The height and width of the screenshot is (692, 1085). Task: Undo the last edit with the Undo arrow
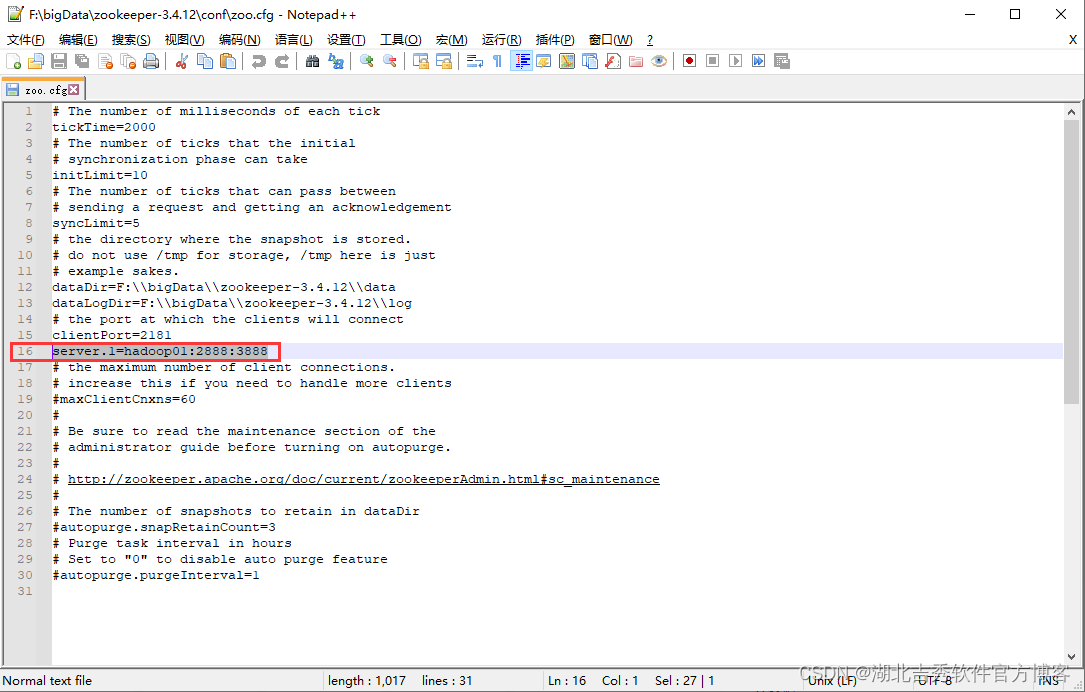pyautogui.click(x=259, y=62)
